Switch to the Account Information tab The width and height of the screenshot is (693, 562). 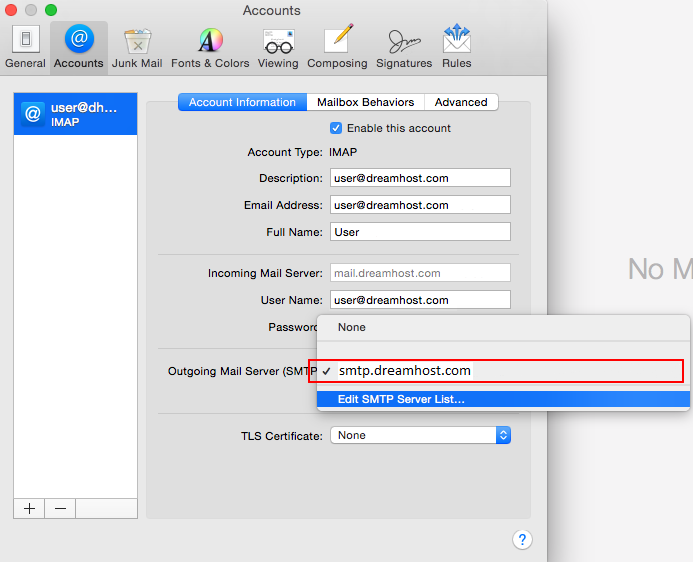click(242, 102)
